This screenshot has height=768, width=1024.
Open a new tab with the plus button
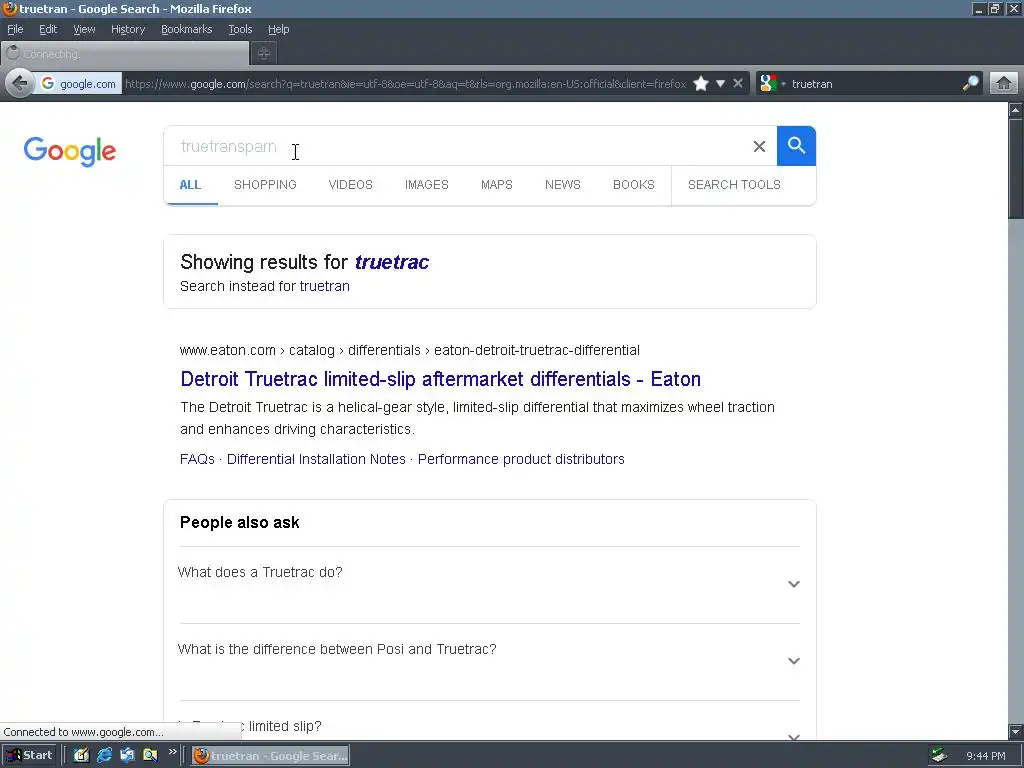(x=264, y=54)
